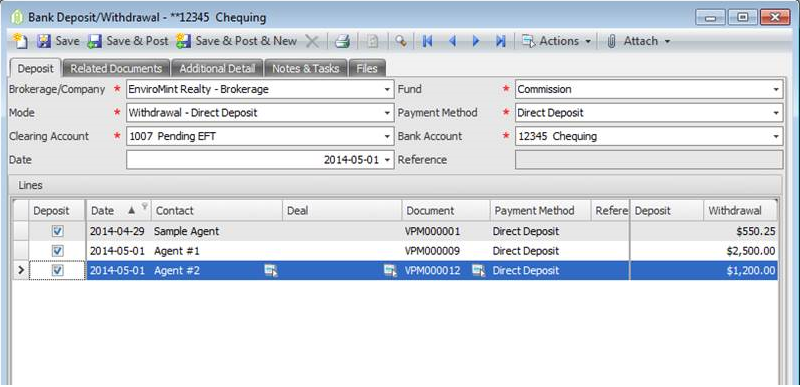Toggle the Agent #1 deposit checkbox
Screen dimensions: 800x387
coord(58,251)
